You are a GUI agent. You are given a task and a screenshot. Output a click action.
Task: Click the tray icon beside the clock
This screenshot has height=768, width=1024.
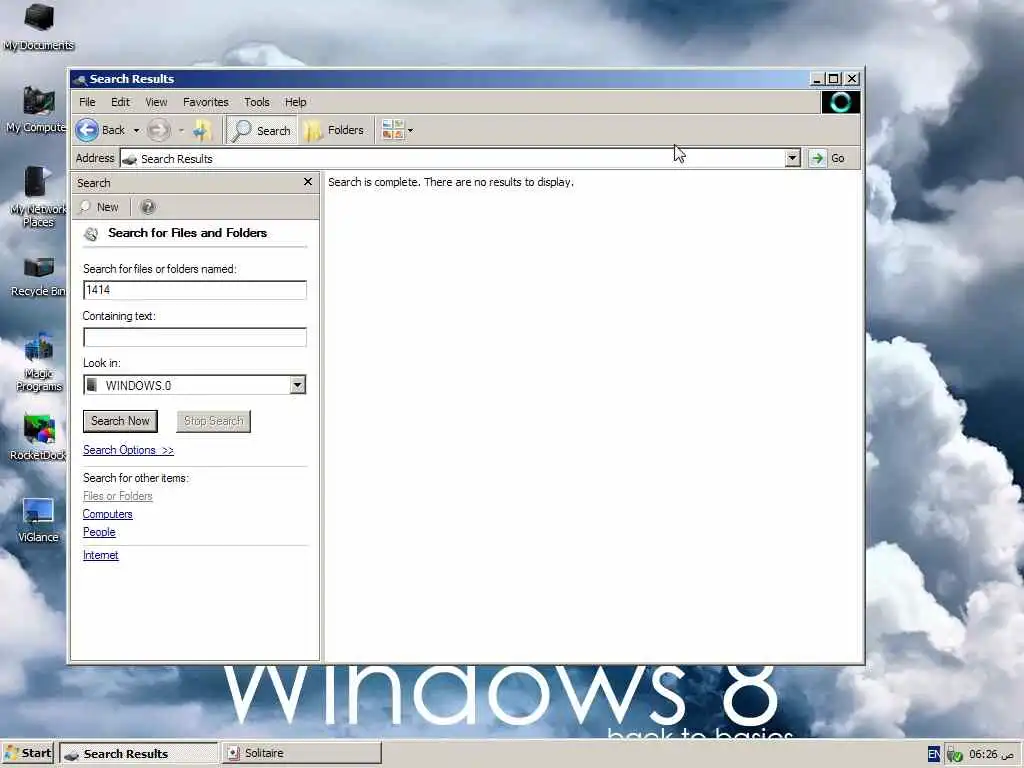point(954,755)
